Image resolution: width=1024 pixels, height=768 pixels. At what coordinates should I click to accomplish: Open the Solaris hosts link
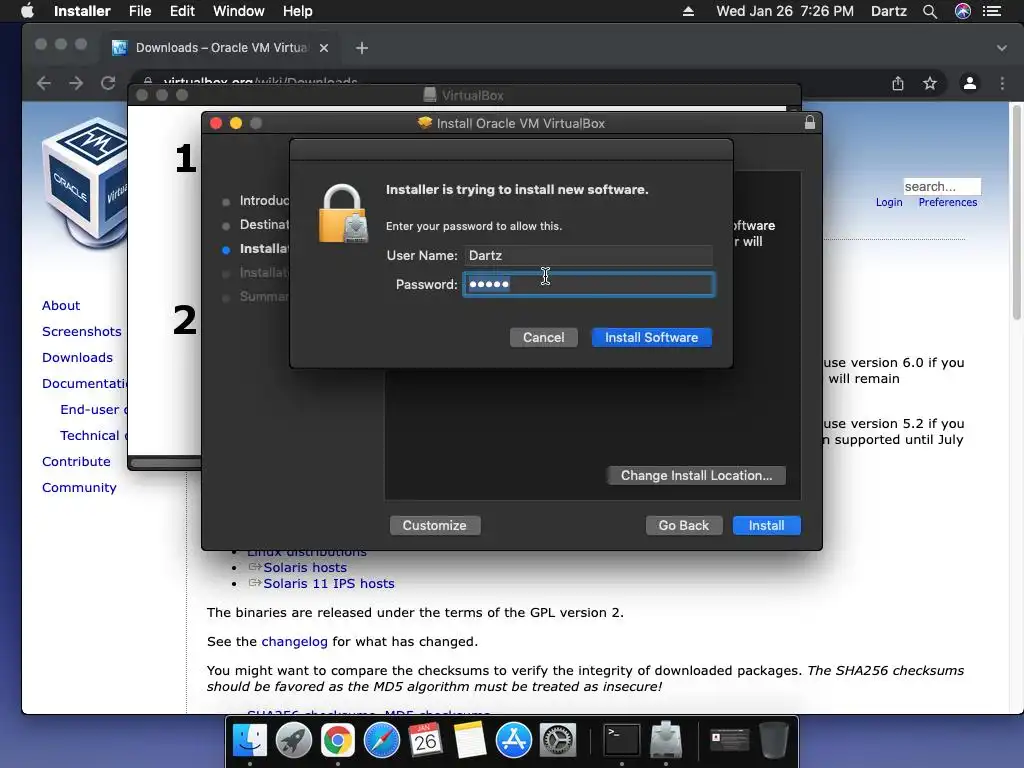click(305, 568)
